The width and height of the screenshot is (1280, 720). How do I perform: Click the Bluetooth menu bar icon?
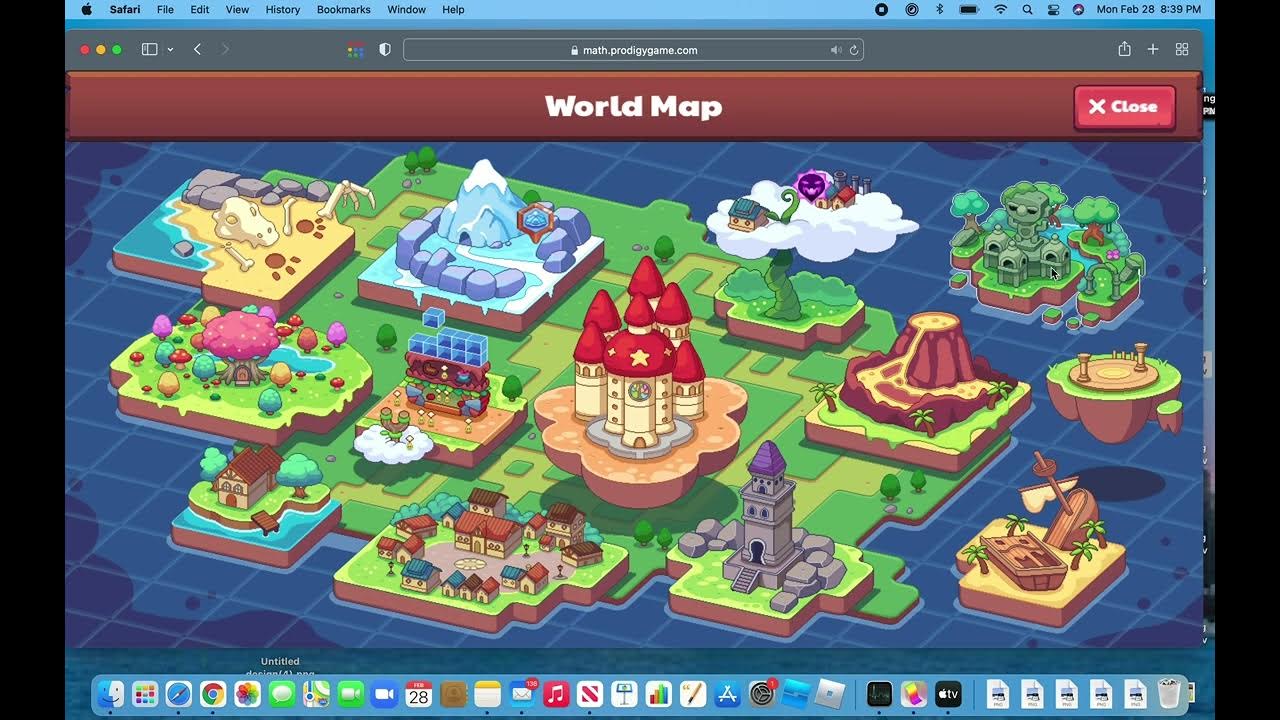click(939, 9)
